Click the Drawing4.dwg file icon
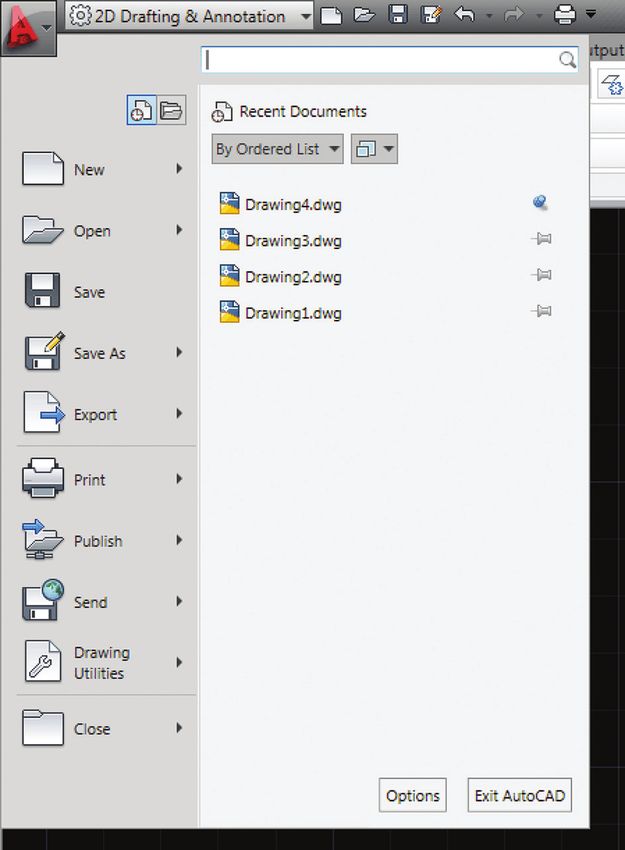The width and height of the screenshot is (625, 850). pos(229,203)
